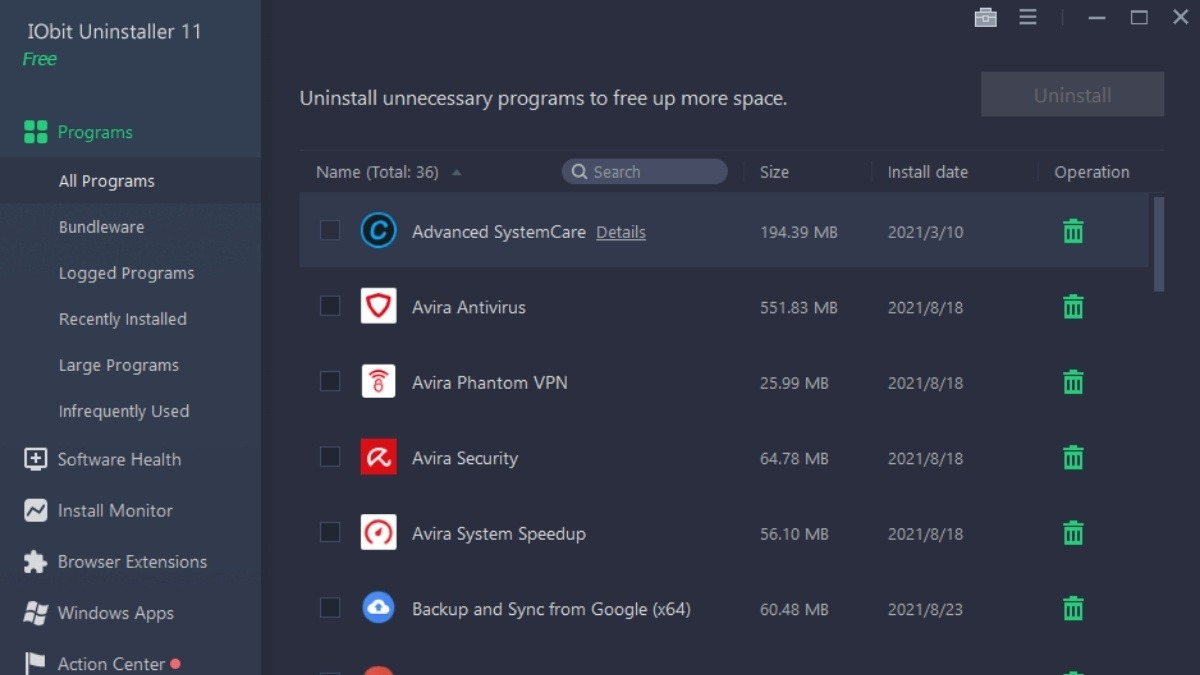The image size is (1200, 675).
Task: Click the Uninstall button
Action: pyautogui.click(x=1072, y=95)
